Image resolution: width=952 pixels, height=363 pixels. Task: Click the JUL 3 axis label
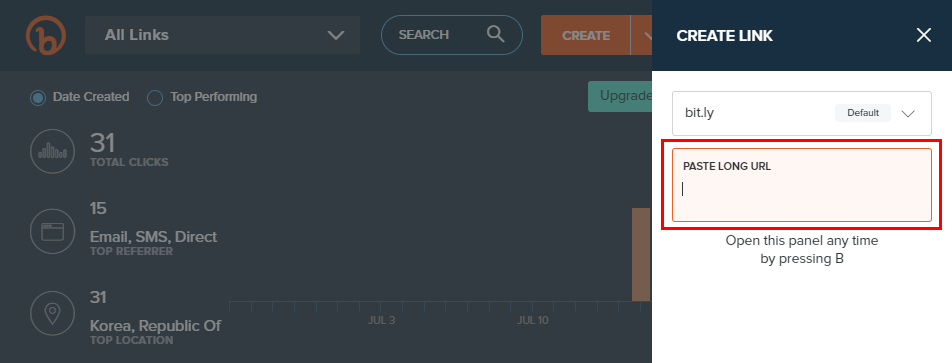tap(381, 320)
